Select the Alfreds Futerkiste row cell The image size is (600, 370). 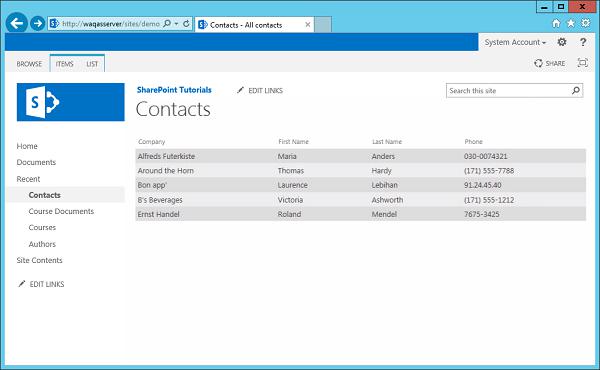click(x=166, y=156)
